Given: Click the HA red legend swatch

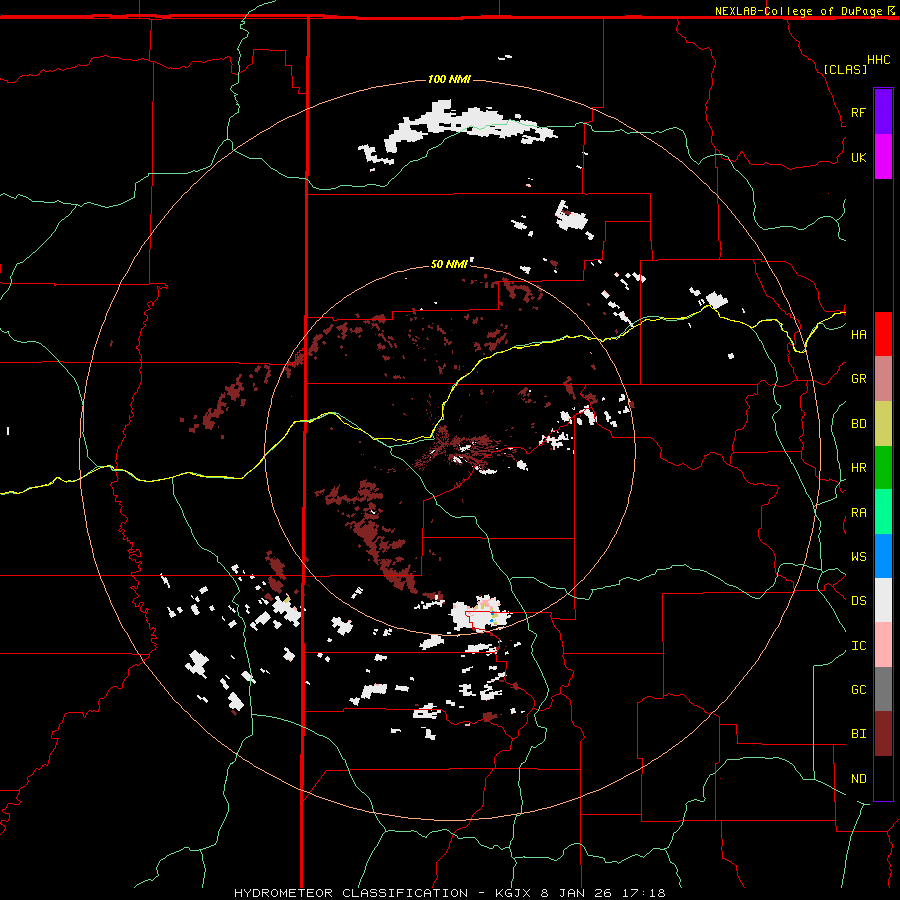Looking at the screenshot, I should (883, 334).
